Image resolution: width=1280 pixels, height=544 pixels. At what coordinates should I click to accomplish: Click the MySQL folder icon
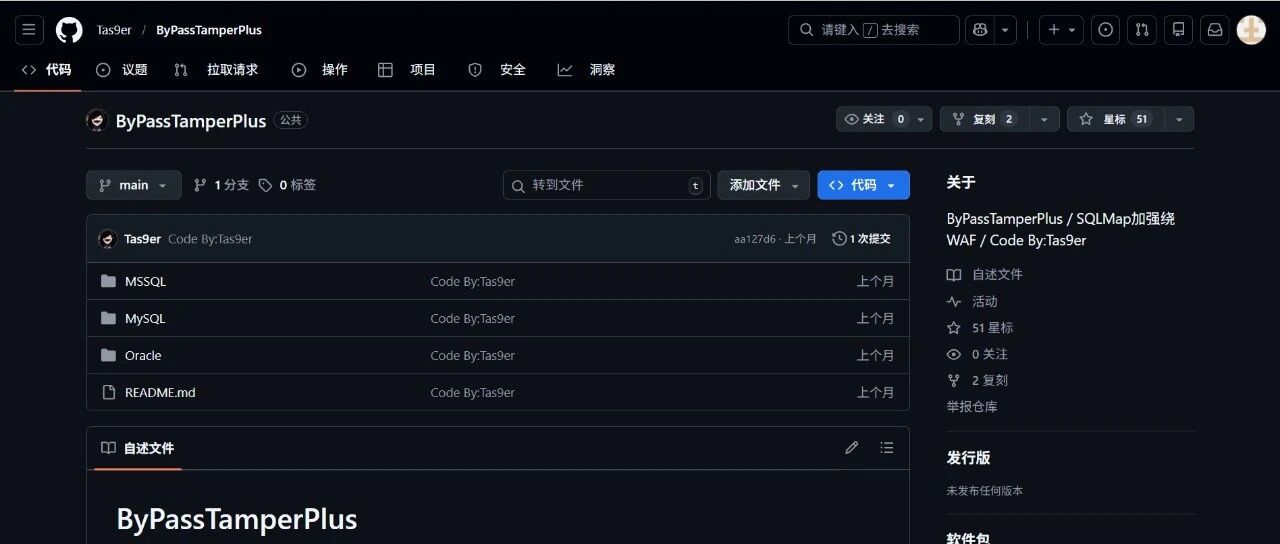pos(109,319)
